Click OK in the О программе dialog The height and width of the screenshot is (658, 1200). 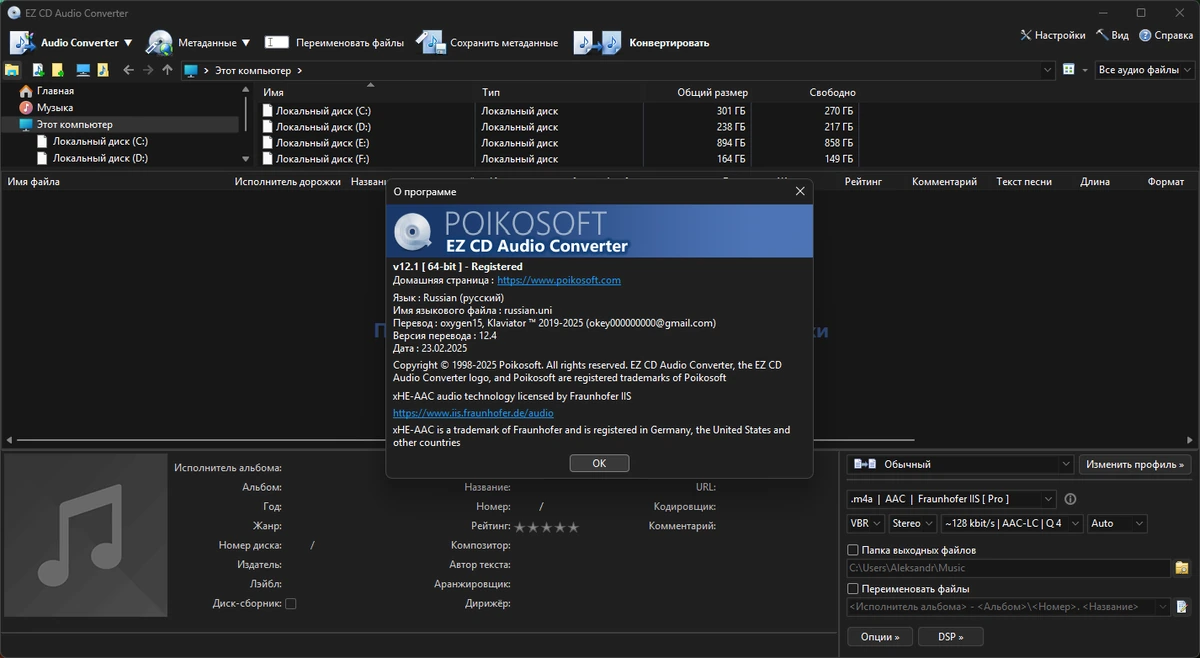tap(599, 463)
